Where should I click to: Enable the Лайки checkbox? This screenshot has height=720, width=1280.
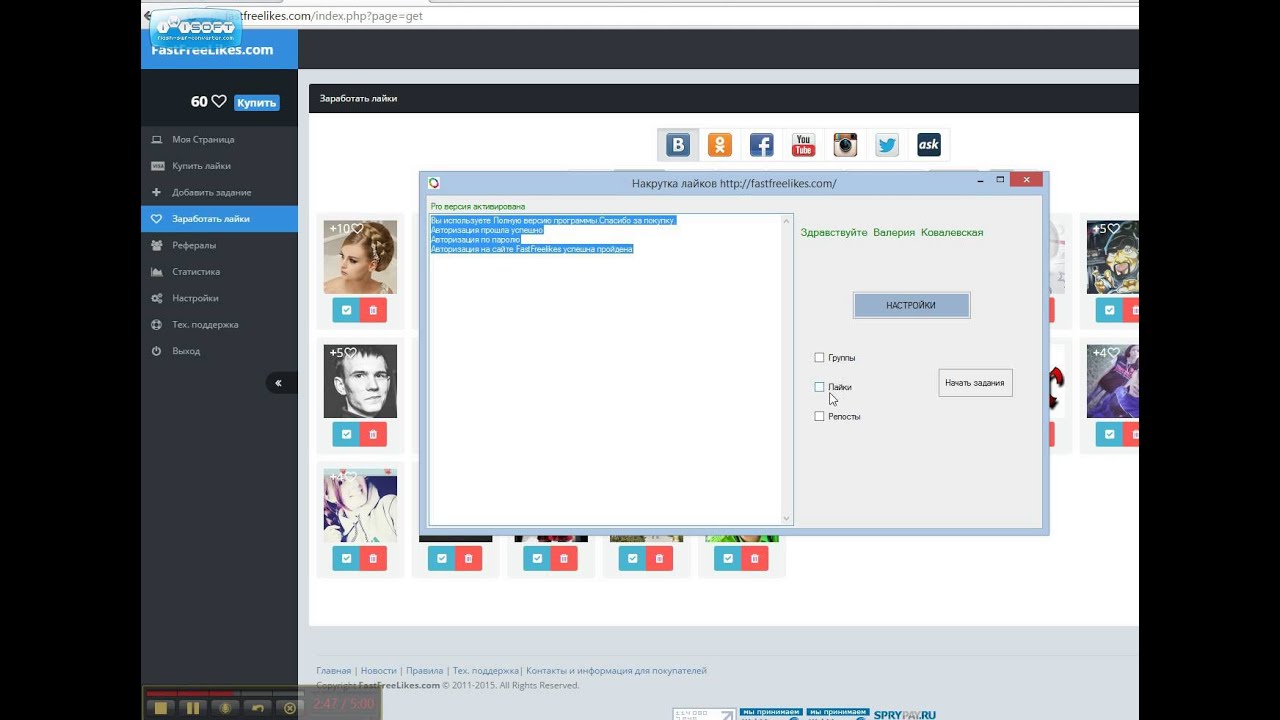819,387
